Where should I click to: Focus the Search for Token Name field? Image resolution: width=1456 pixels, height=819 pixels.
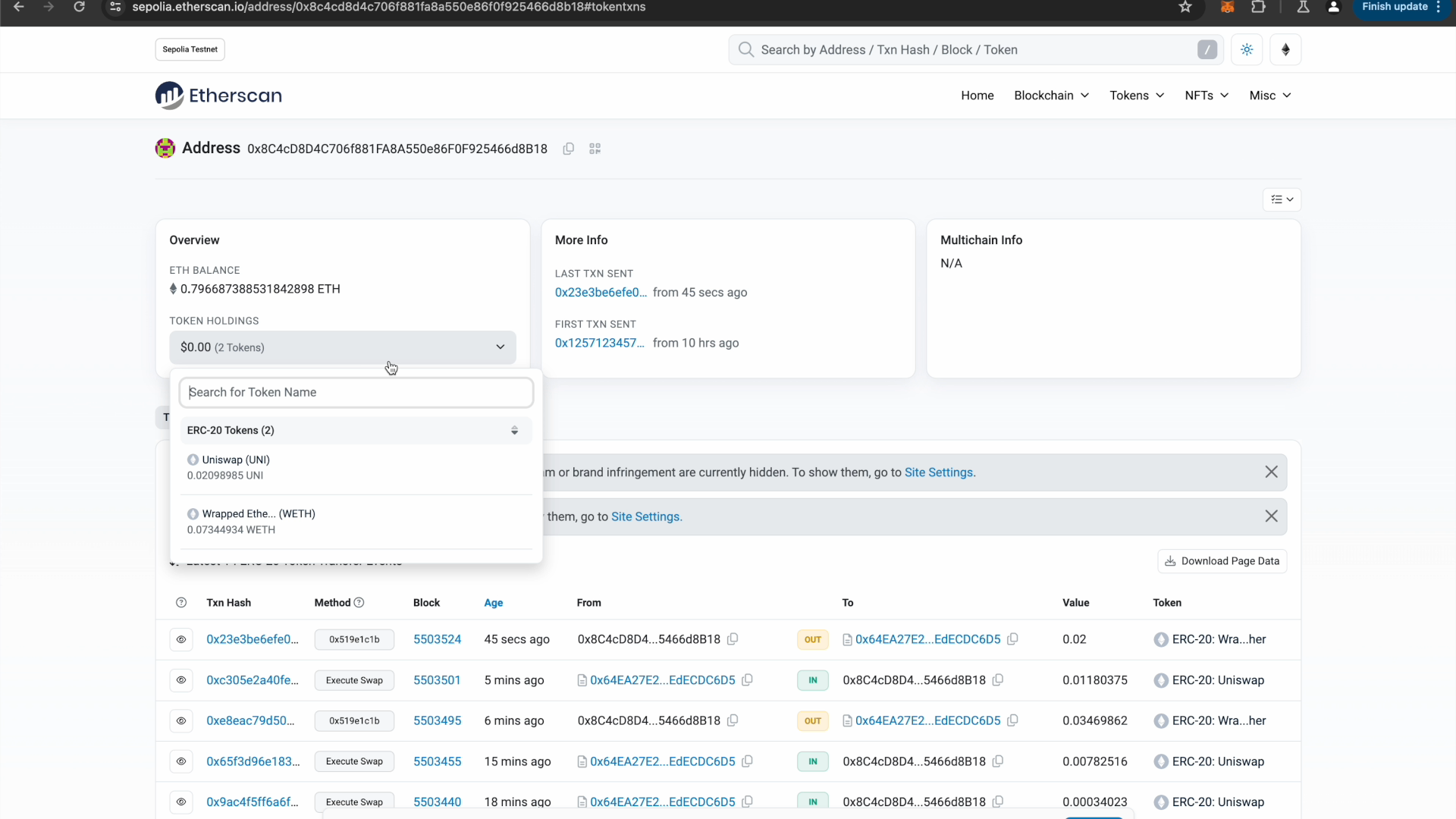(356, 393)
